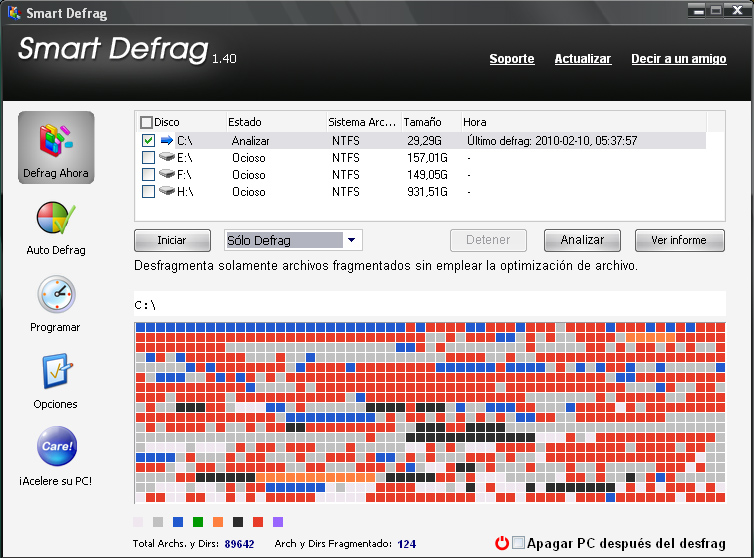This screenshot has height=558, width=754.
Task: Click the Analizar button
Action: [x=582, y=240]
